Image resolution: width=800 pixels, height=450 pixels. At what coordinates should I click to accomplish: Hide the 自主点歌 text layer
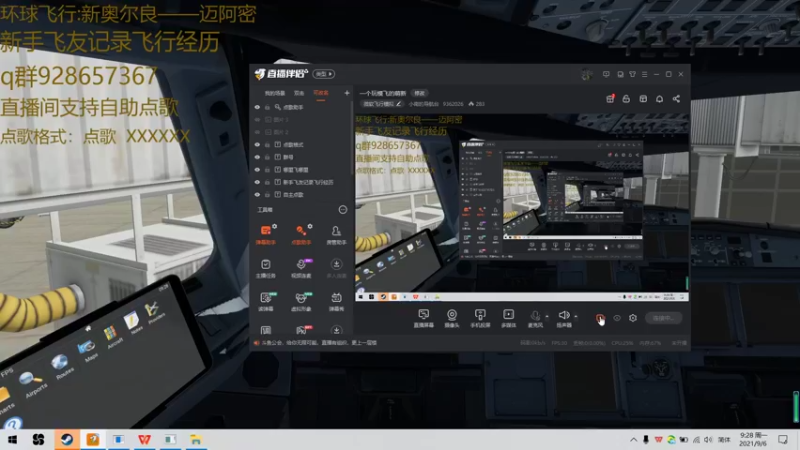[x=257, y=194]
